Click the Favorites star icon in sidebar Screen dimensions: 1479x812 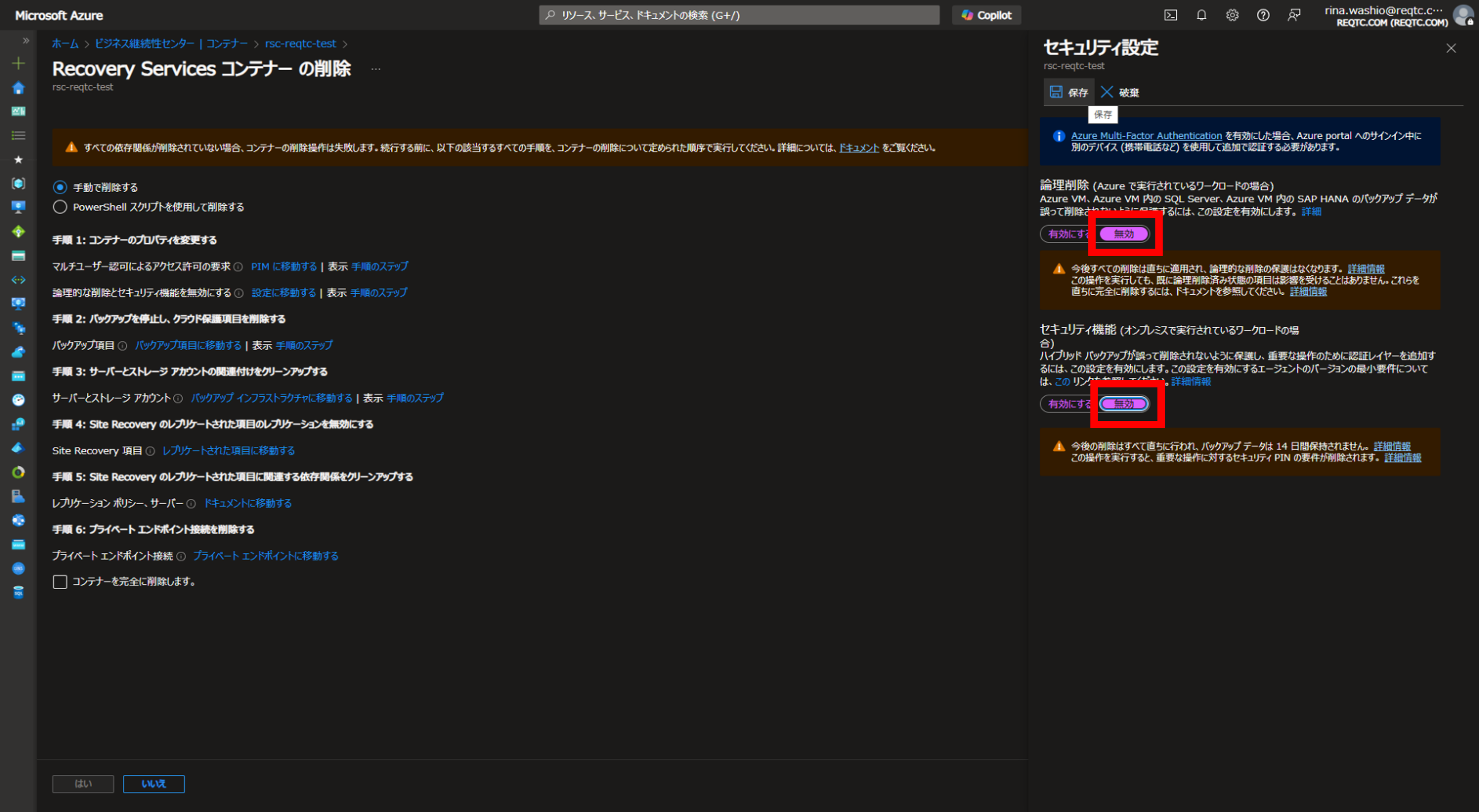(18, 160)
